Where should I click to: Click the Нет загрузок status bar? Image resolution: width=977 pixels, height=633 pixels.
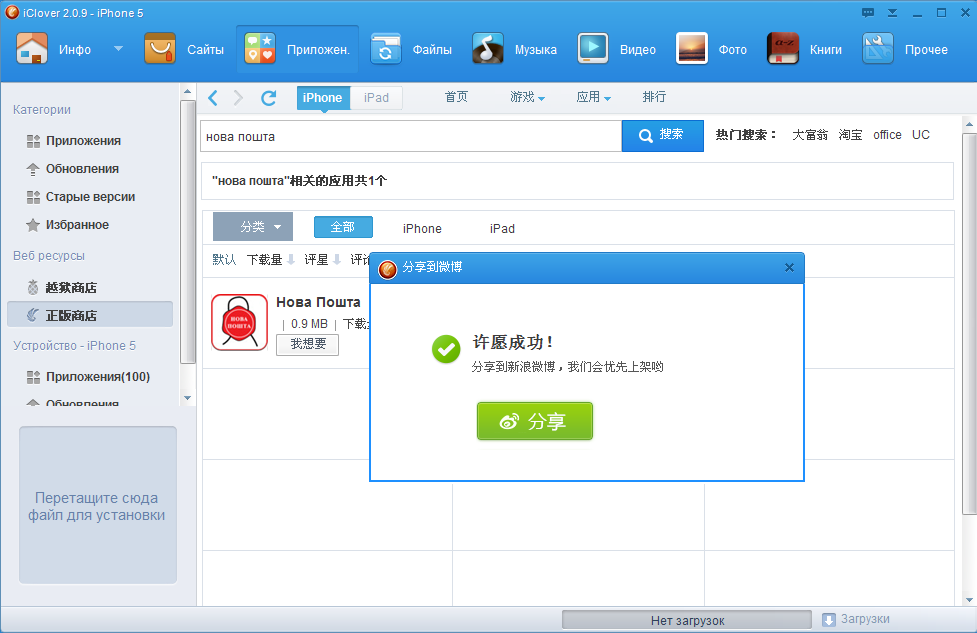click(687, 620)
